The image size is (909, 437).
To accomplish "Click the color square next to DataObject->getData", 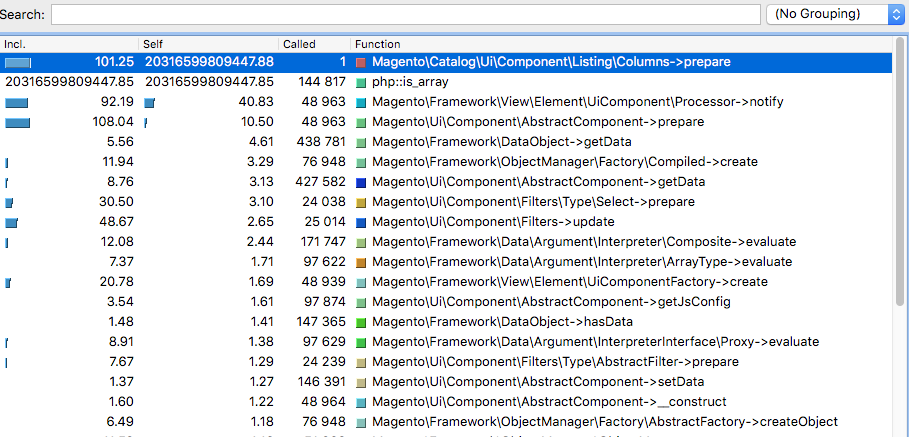I will point(362,142).
